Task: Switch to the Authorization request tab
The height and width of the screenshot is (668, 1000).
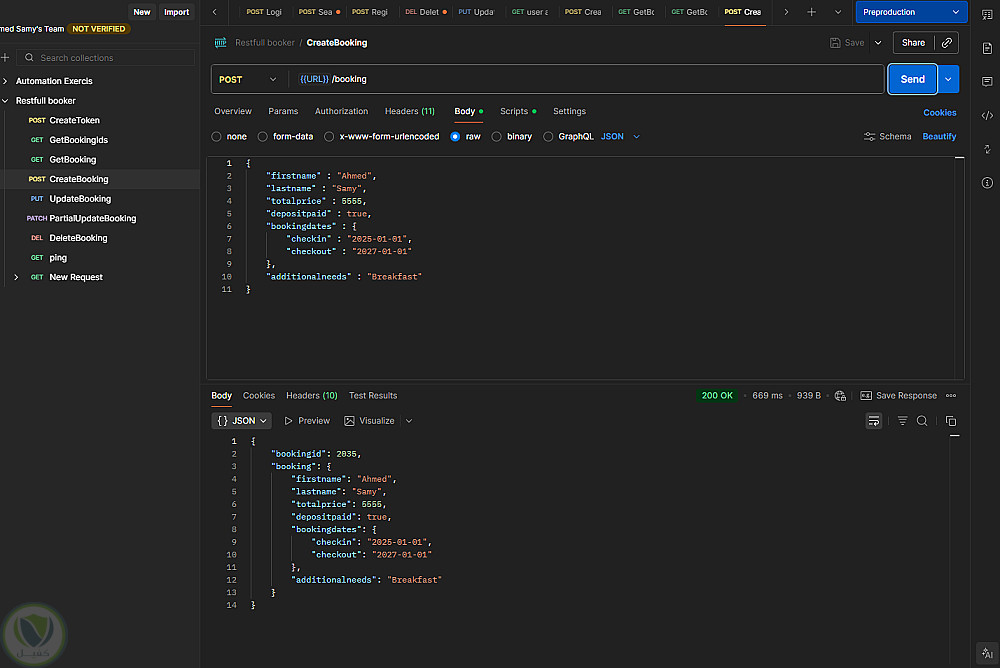Action: click(341, 111)
